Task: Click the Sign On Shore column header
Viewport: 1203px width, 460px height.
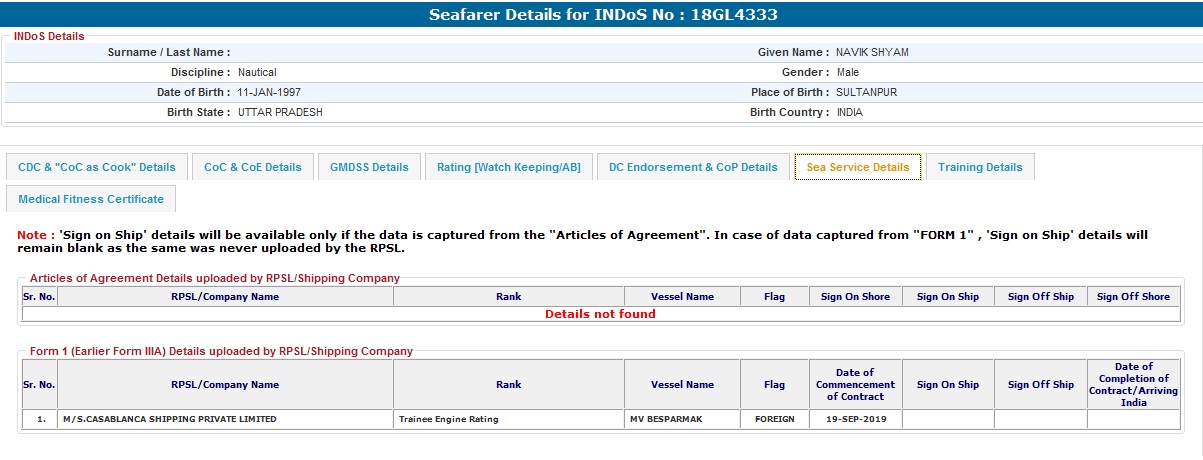Action: [855, 296]
